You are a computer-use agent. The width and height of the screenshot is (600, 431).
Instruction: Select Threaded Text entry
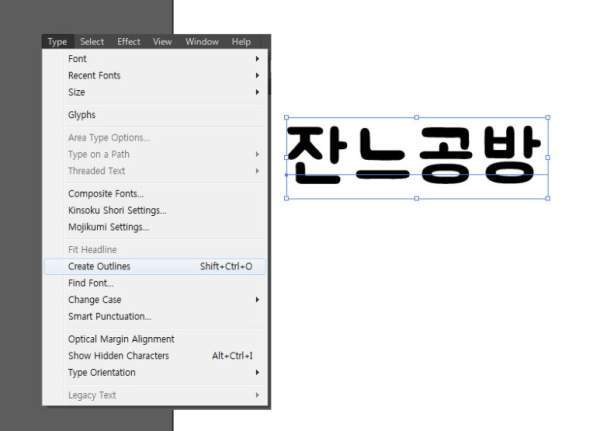155,171
